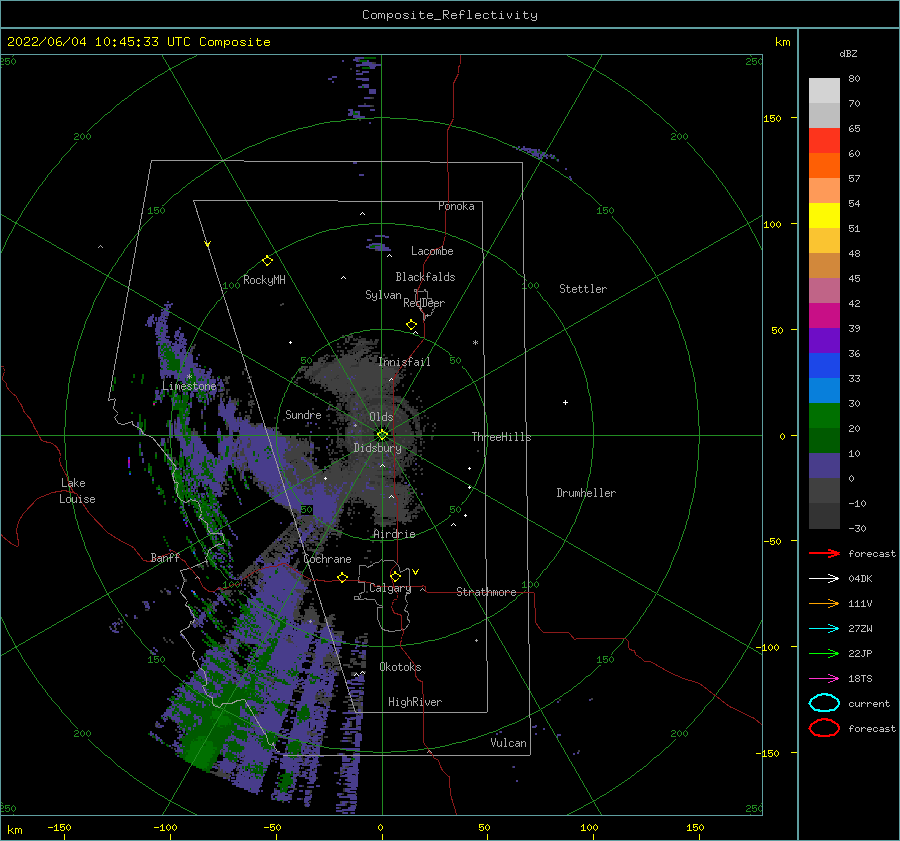Screen dimensions: 900x841
Task: Click the Olds map label
Action: (381, 417)
